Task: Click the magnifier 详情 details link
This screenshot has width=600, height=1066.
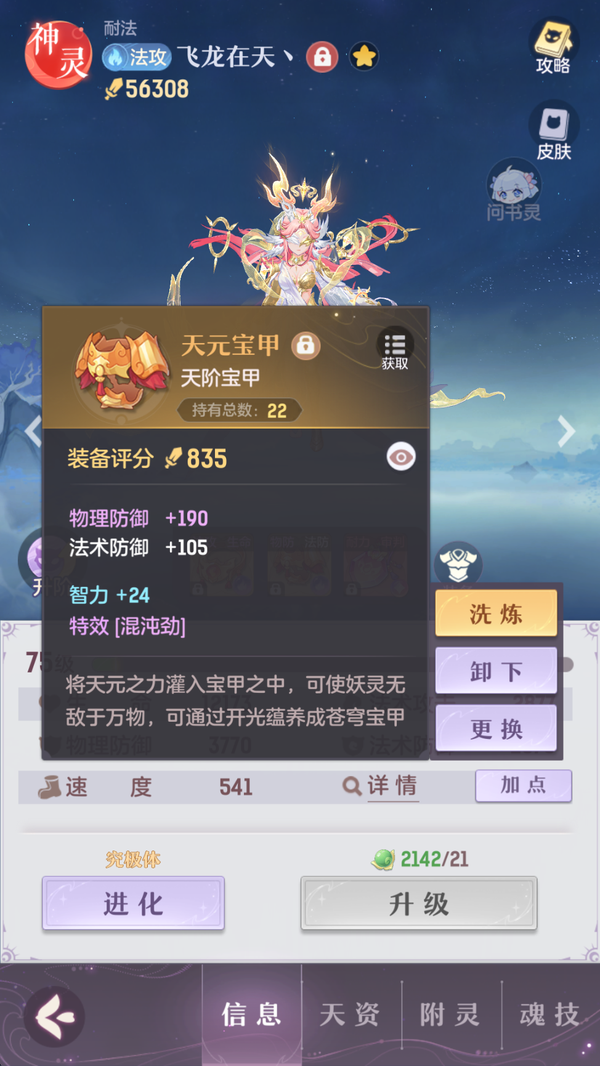Action: pos(380,787)
